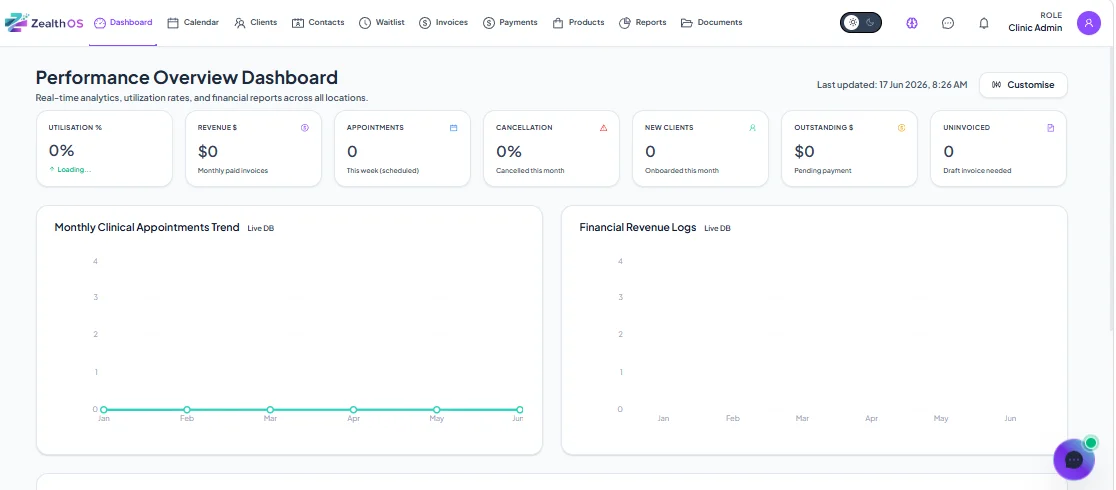This screenshot has width=1116, height=490.
Task: Select the Revenue $ card value $0
Action: pos(208,151)
